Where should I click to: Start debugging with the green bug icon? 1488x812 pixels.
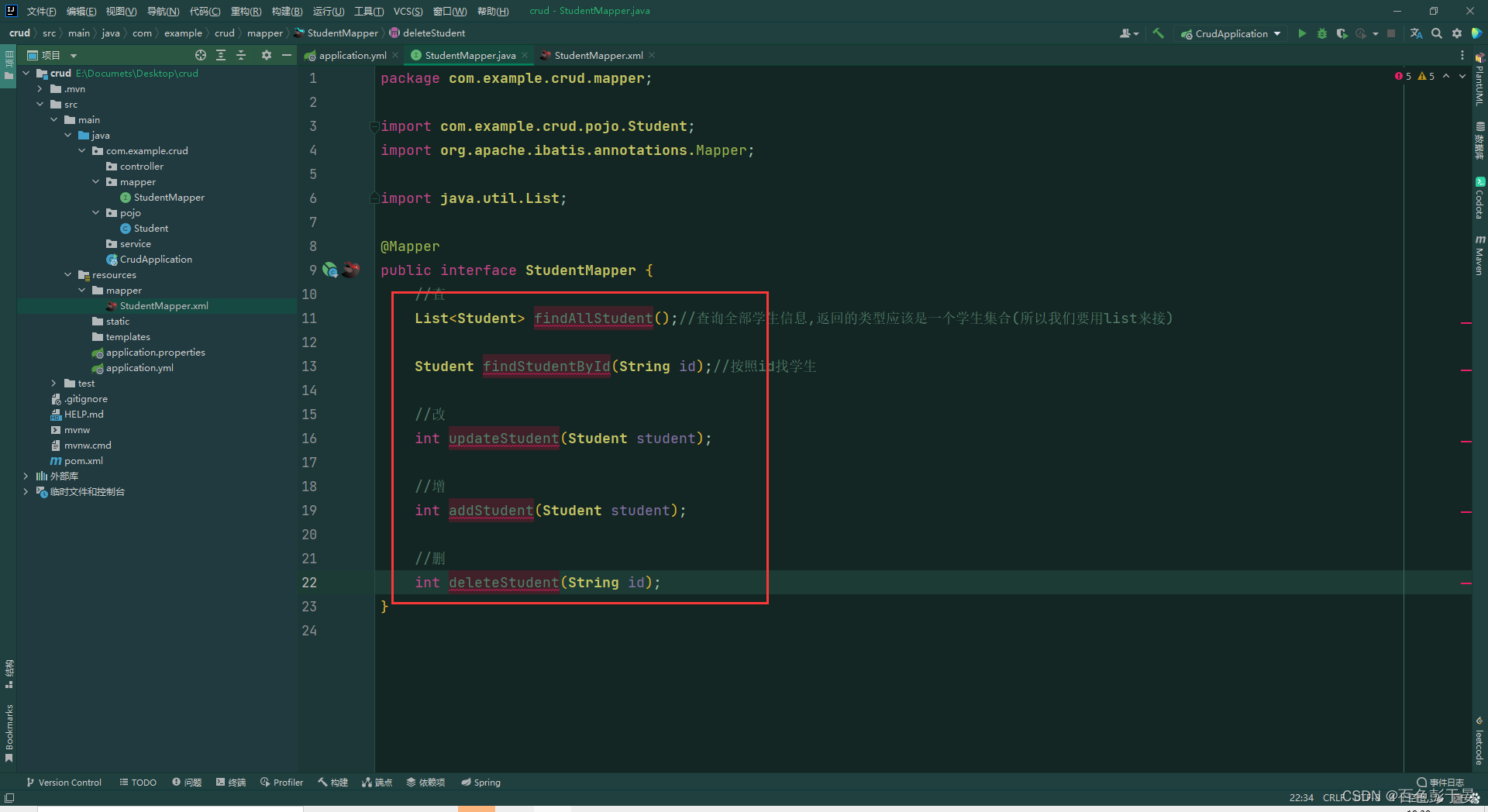pos(1322,33)
